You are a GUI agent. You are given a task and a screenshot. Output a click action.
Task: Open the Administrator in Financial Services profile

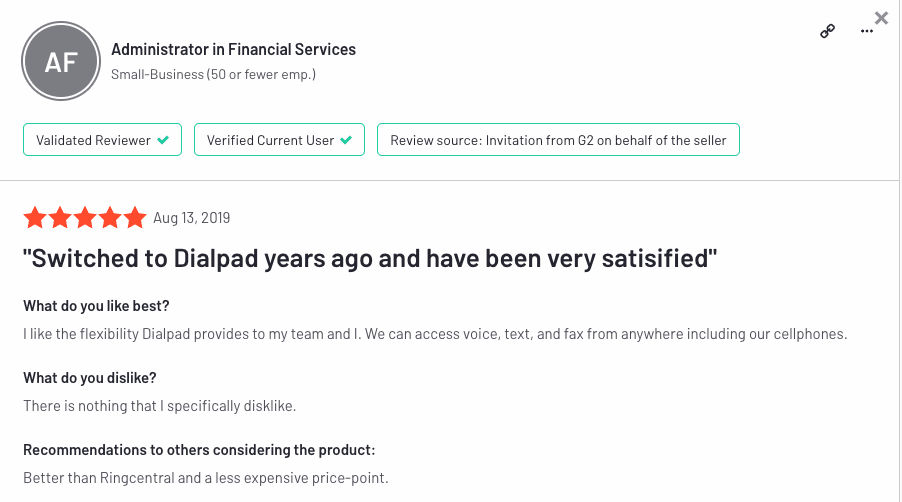pyautogui.click(x=233, y=49)
